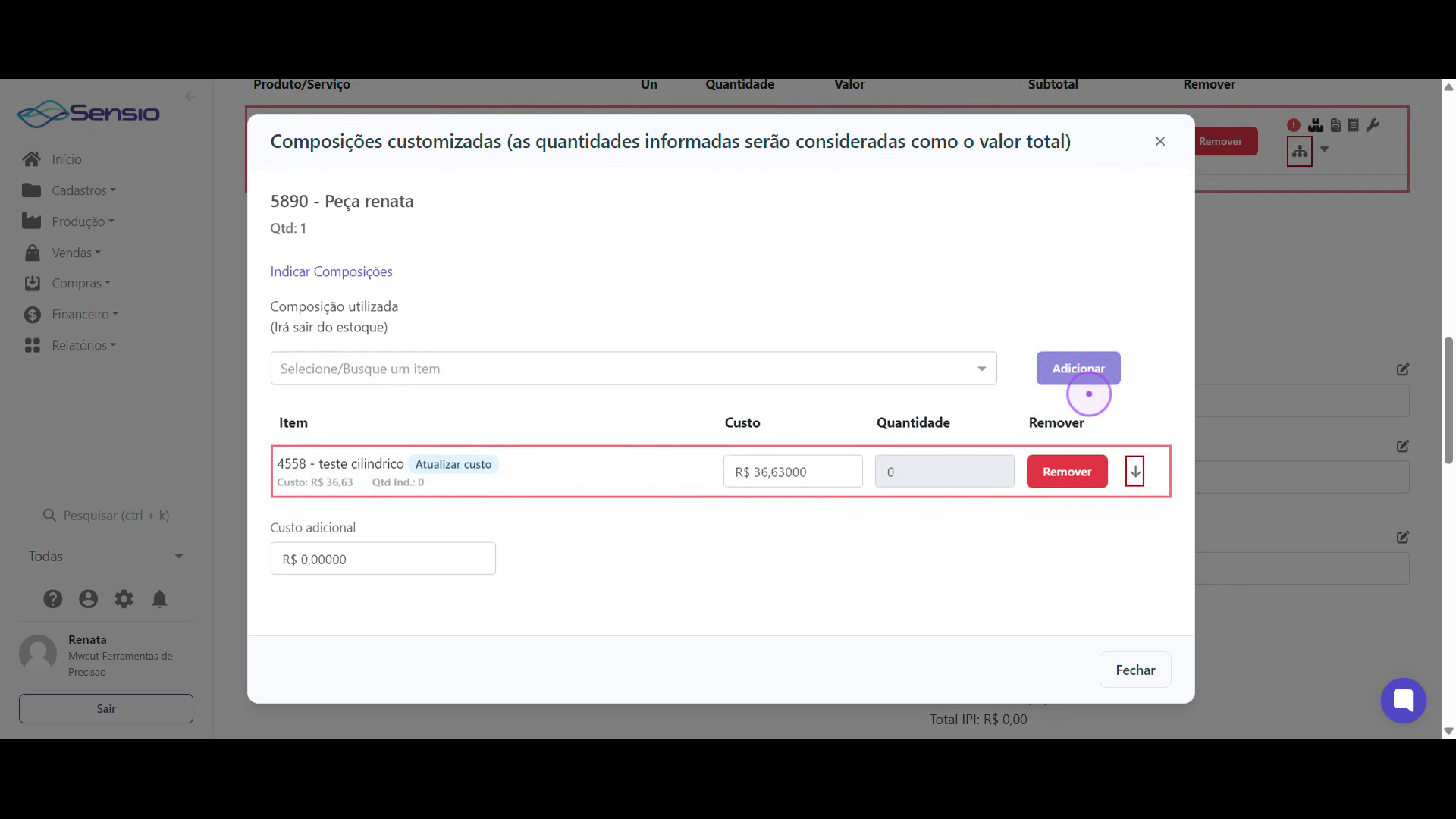Close the Composições customizadas dialog with X

[1159, 141]
